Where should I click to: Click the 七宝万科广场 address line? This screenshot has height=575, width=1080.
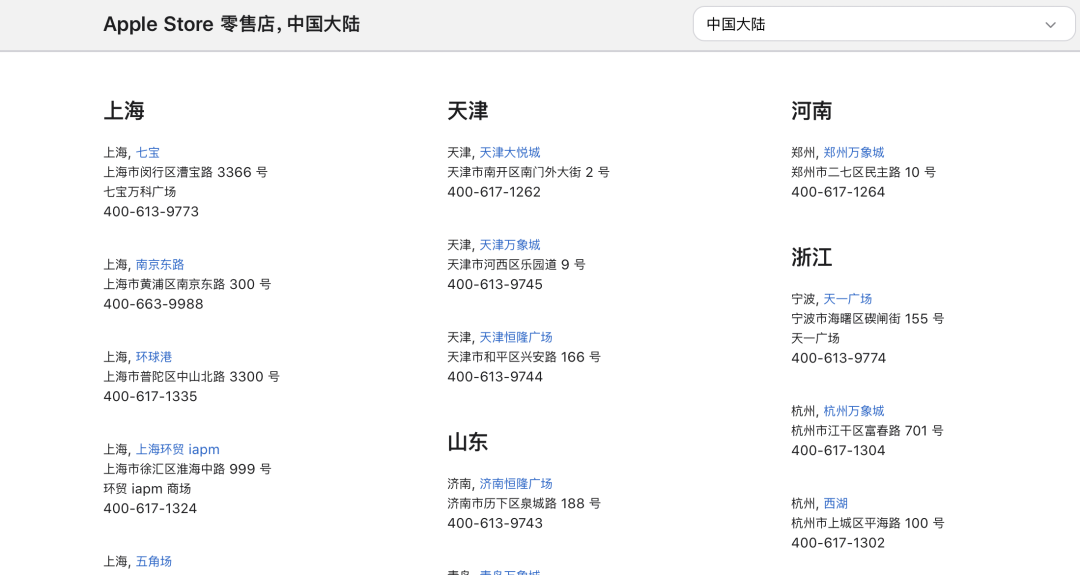click(140, 191)
